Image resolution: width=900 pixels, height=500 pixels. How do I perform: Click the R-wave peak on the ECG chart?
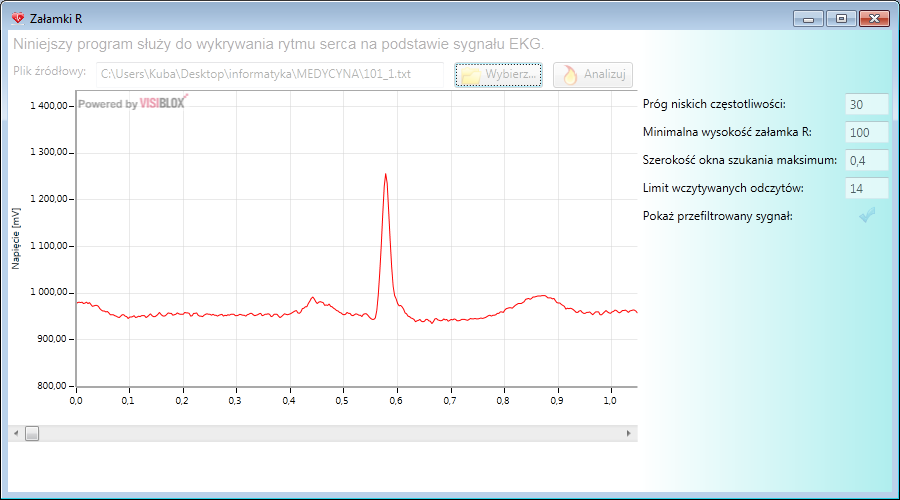pyautogui.click(x=386, y=175)
